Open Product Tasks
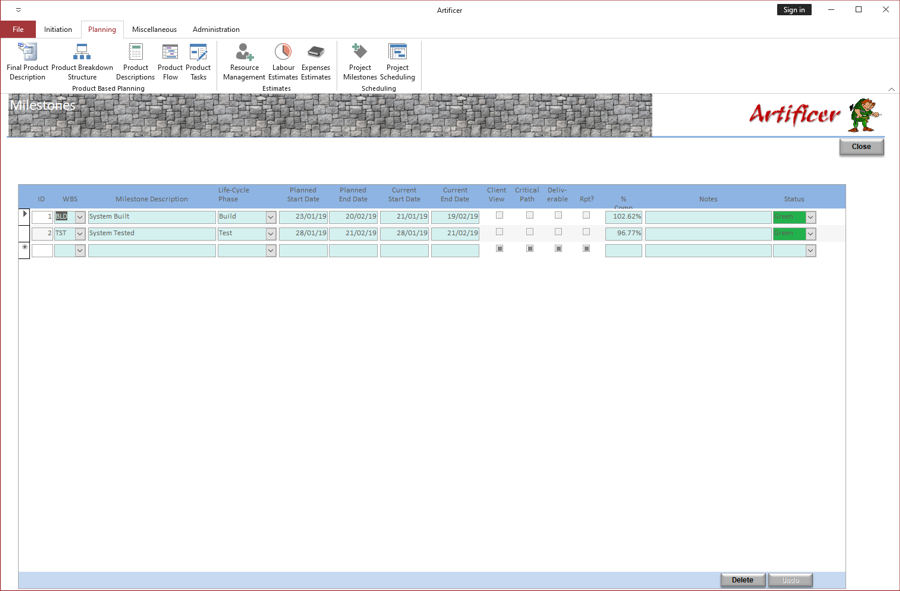This screenshot has height=591, width=900. [198, 62]
